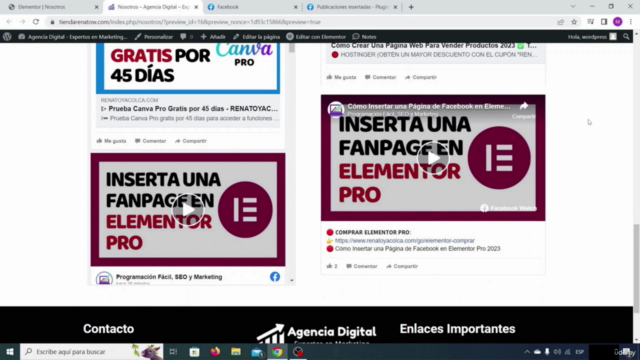The image size is (640, 360).
Task: Bookmark this page with the star icon
Action: click(x=574, y=22)
